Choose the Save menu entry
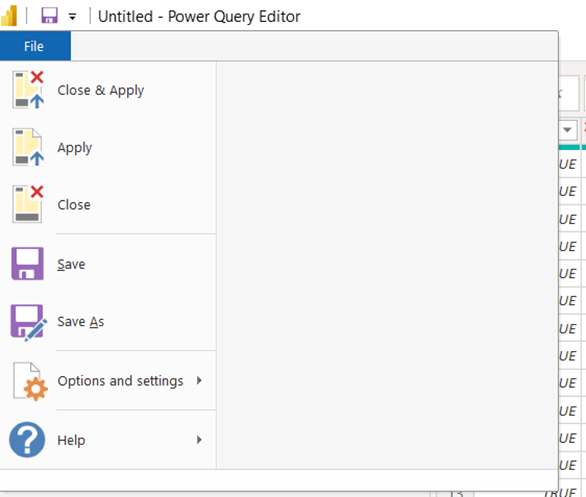 point(108,264)
